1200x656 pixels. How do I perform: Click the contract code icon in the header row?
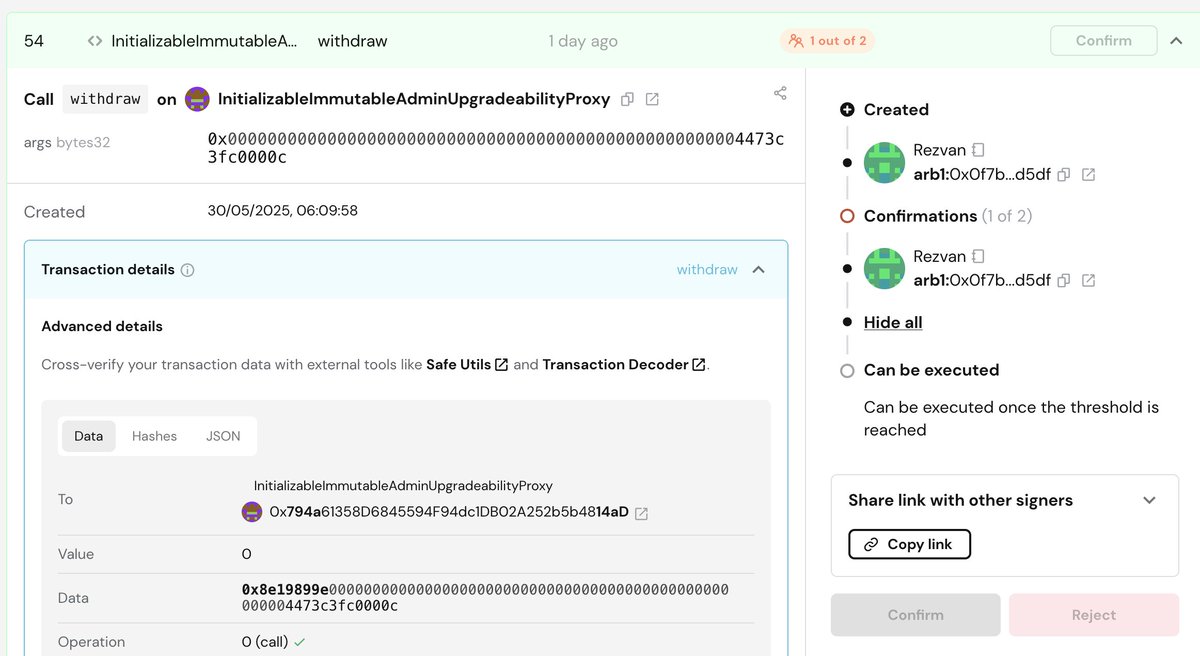(95, 41)
